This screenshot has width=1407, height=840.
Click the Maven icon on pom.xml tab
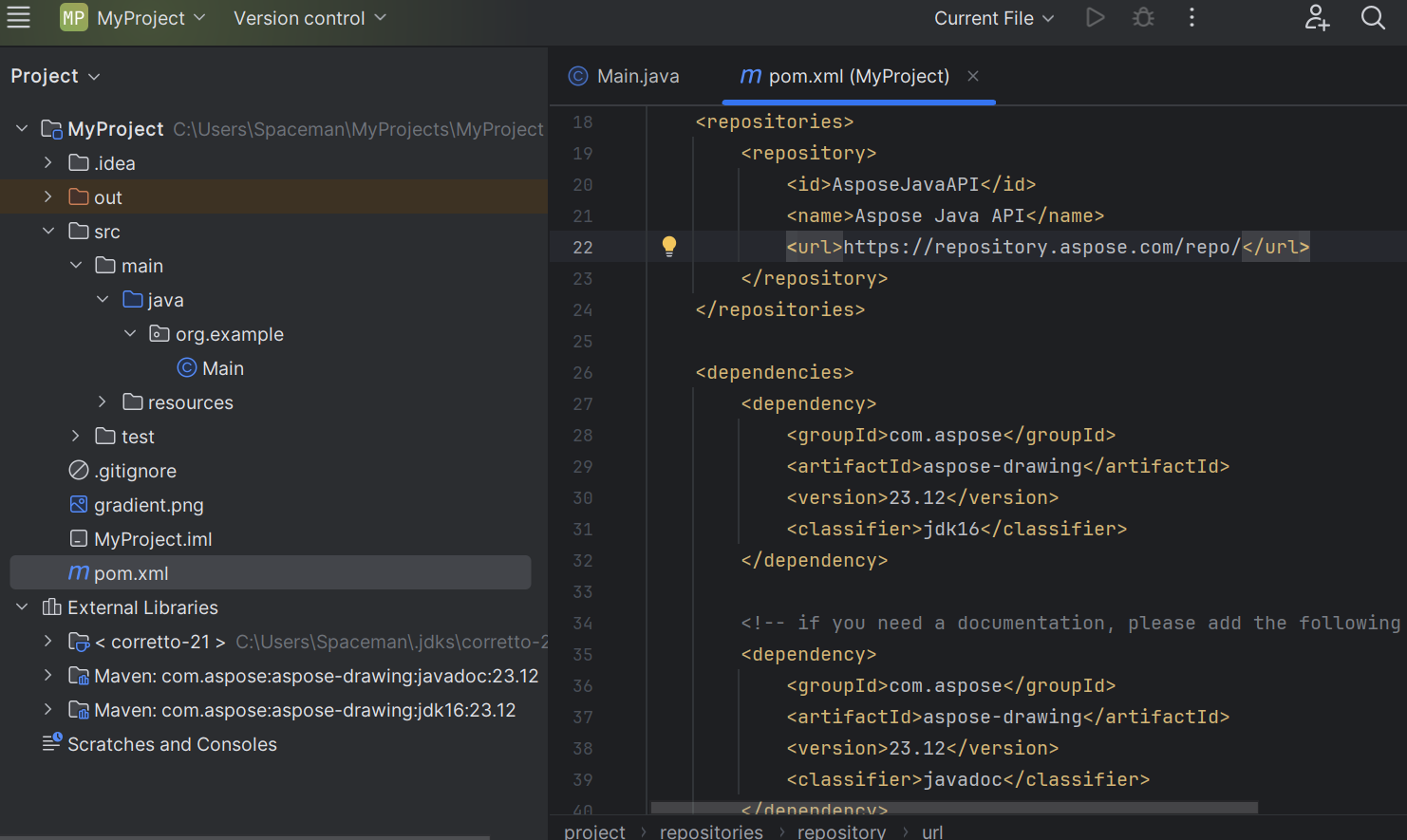tap(749, 76)
